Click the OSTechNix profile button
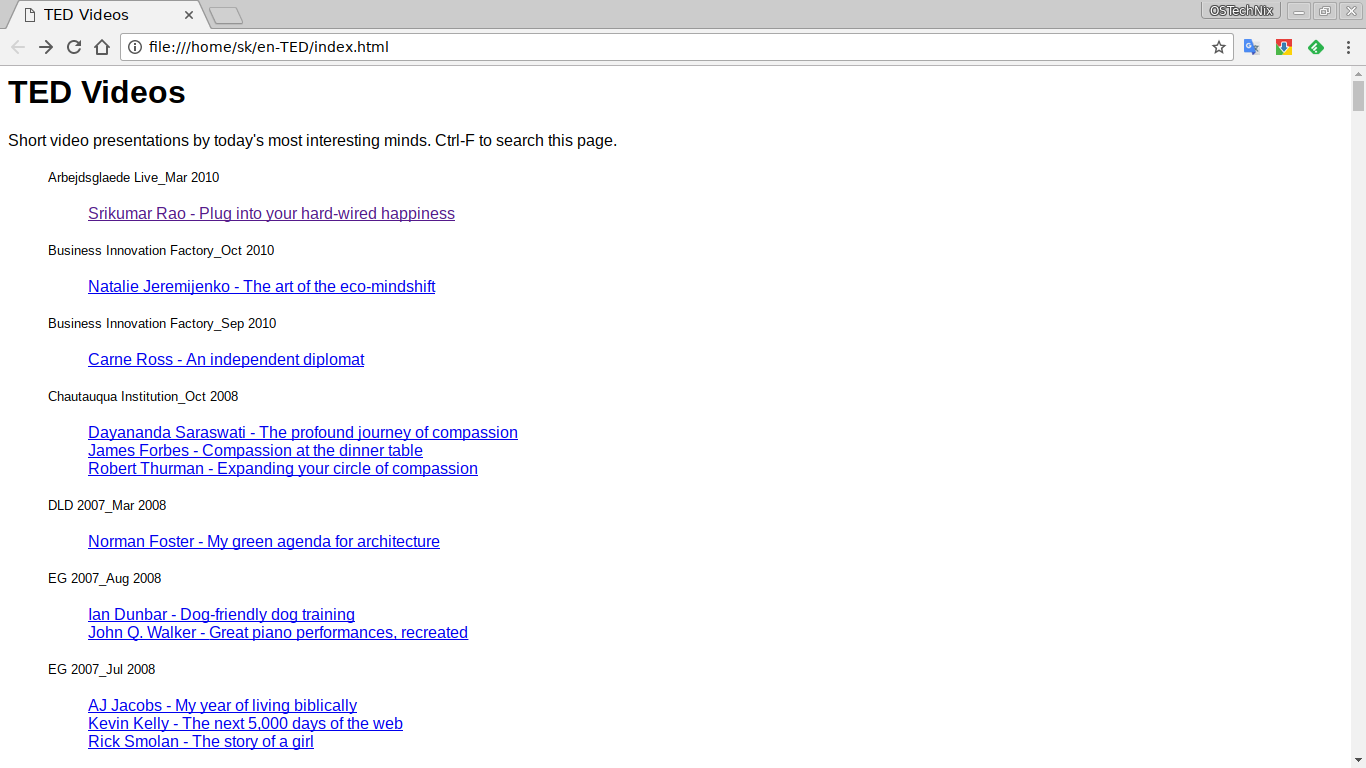 point(1241,10)
